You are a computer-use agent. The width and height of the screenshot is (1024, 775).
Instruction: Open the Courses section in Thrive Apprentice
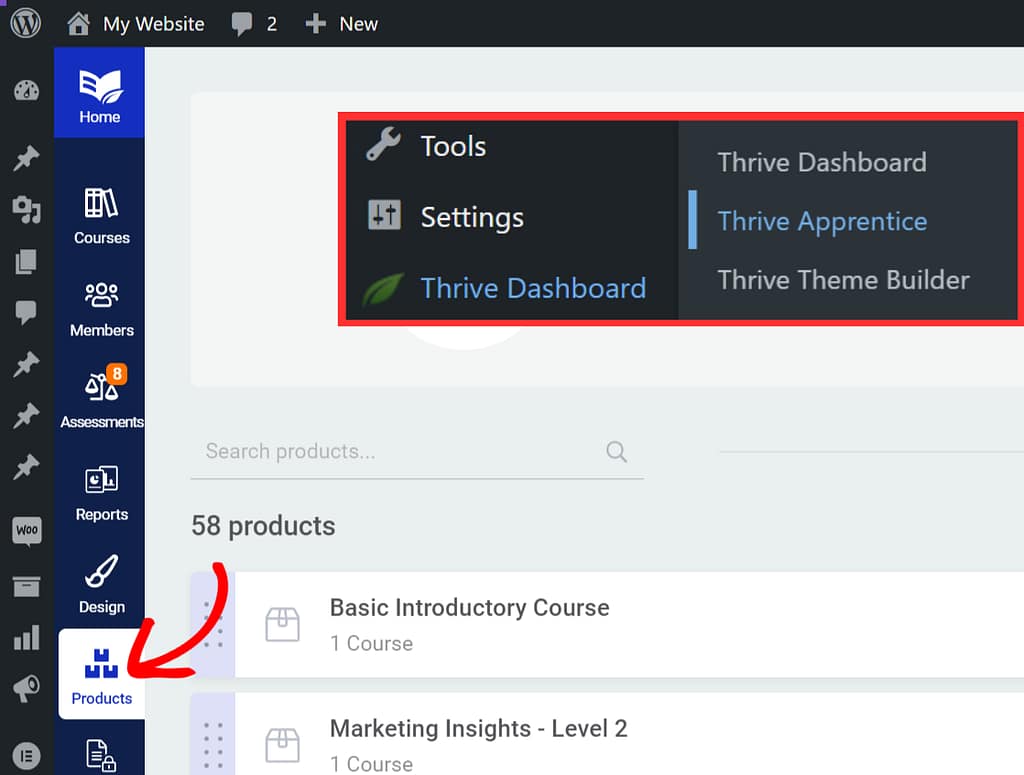tap(101, 216)
